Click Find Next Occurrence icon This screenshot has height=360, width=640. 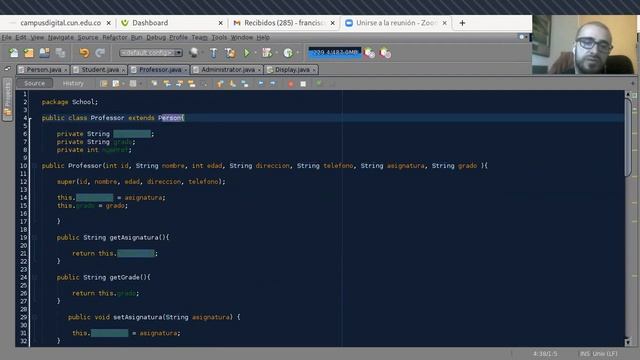click(x=179, y=83)
